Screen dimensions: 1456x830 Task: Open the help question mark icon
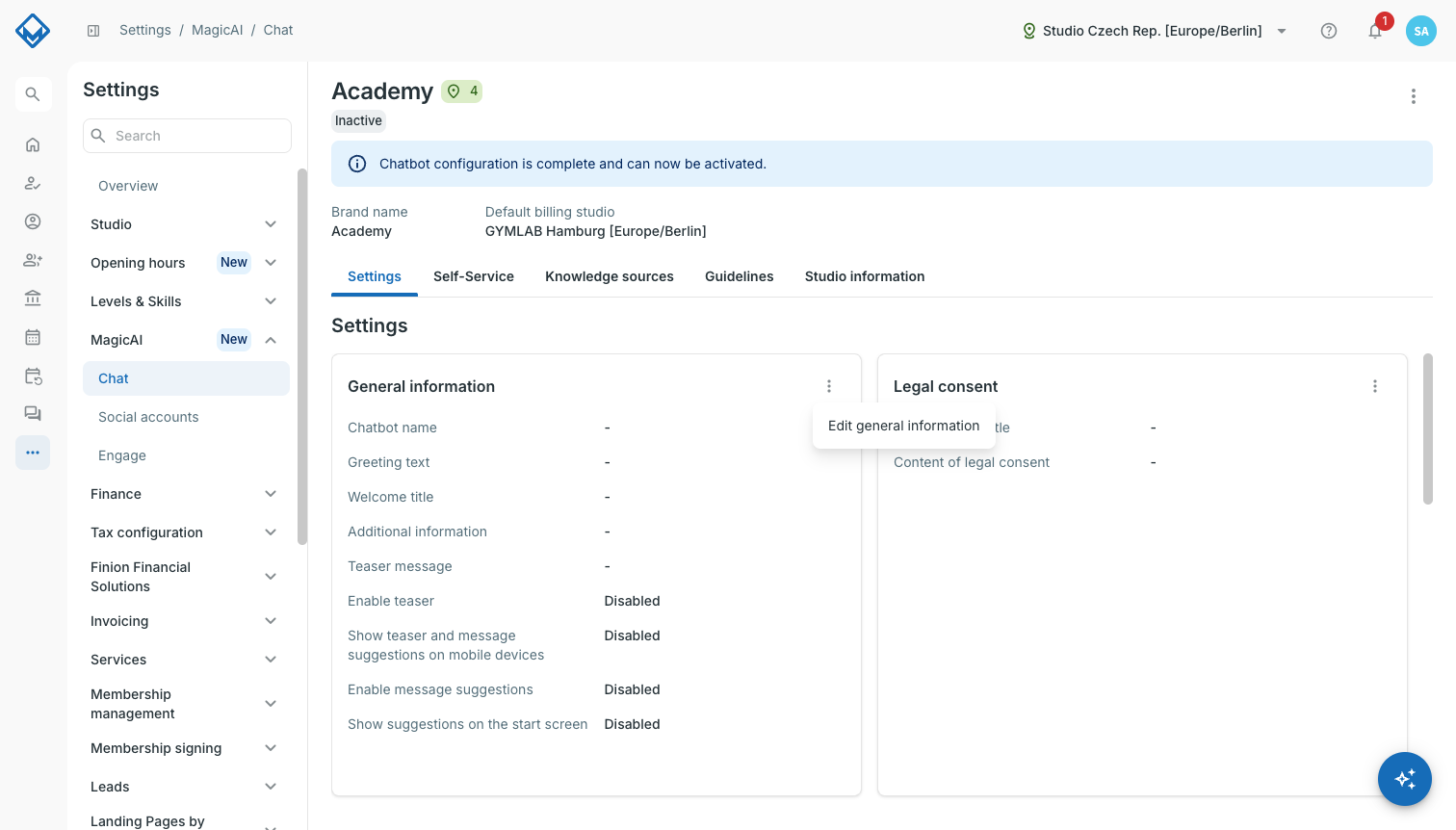coord(1329,31)
